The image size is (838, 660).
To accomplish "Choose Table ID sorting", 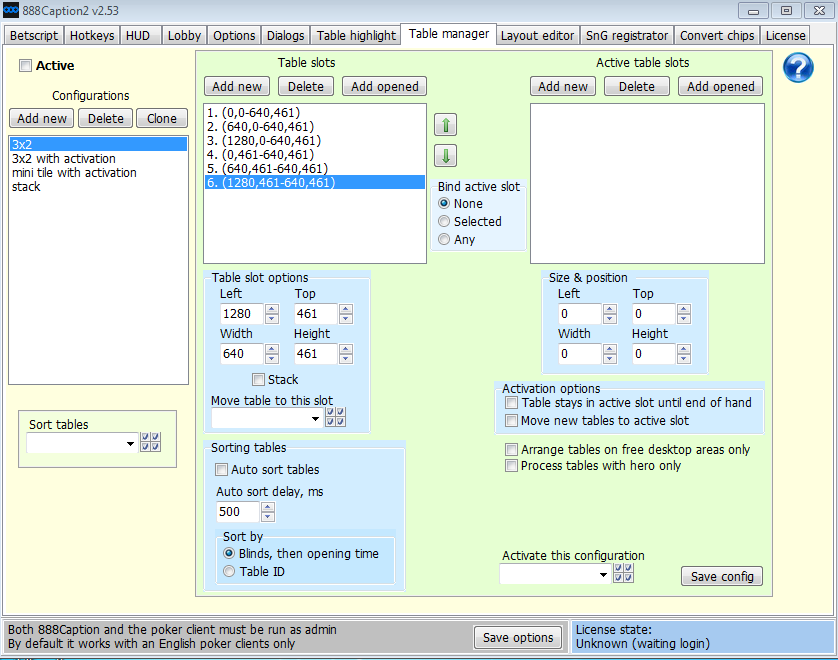I will [229, 571].
